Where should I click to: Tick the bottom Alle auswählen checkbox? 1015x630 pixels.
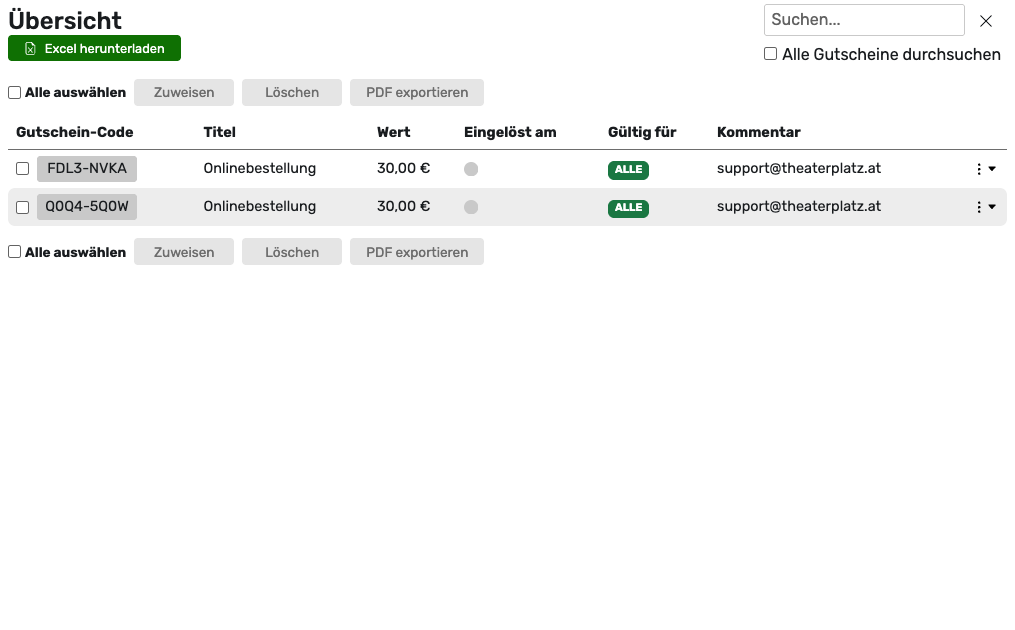point(15,252)
